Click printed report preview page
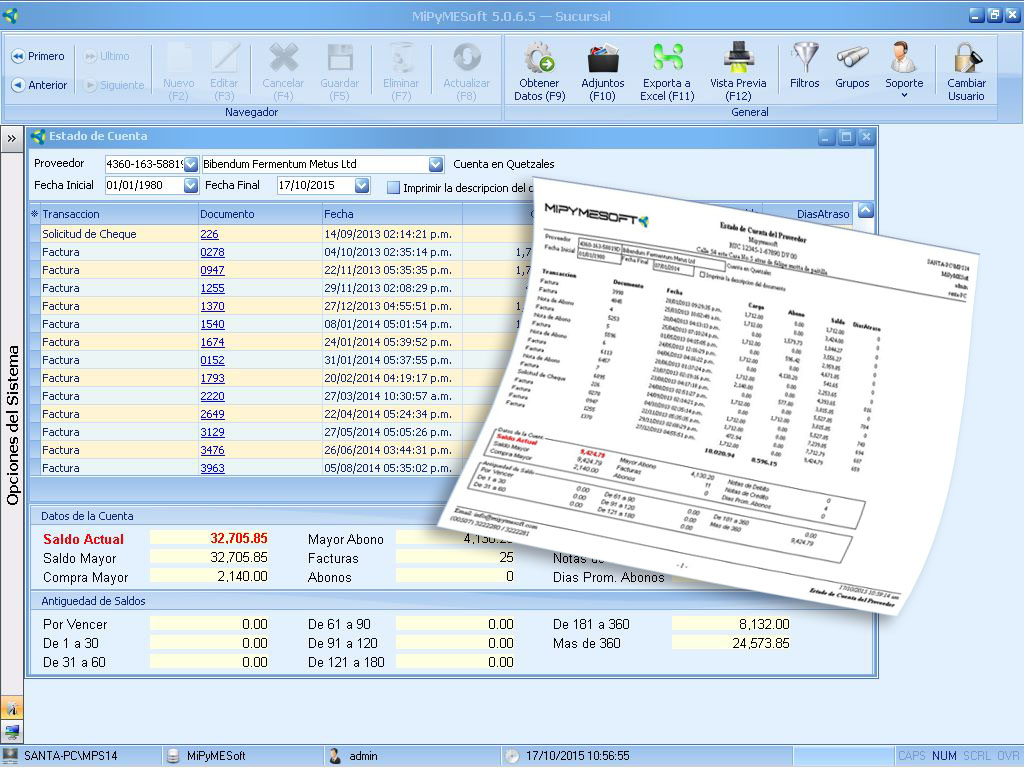 click(x=709, y=394)
